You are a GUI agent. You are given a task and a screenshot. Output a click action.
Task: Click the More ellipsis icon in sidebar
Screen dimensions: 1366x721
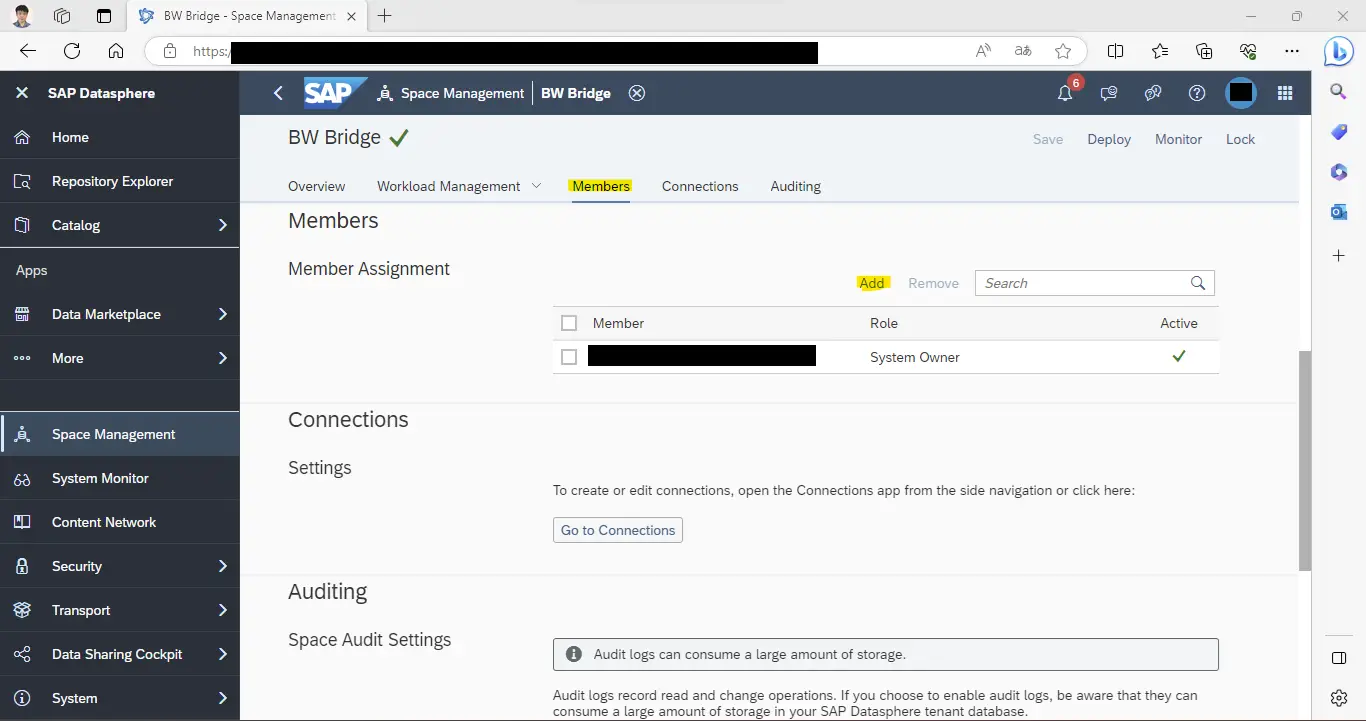22,358
